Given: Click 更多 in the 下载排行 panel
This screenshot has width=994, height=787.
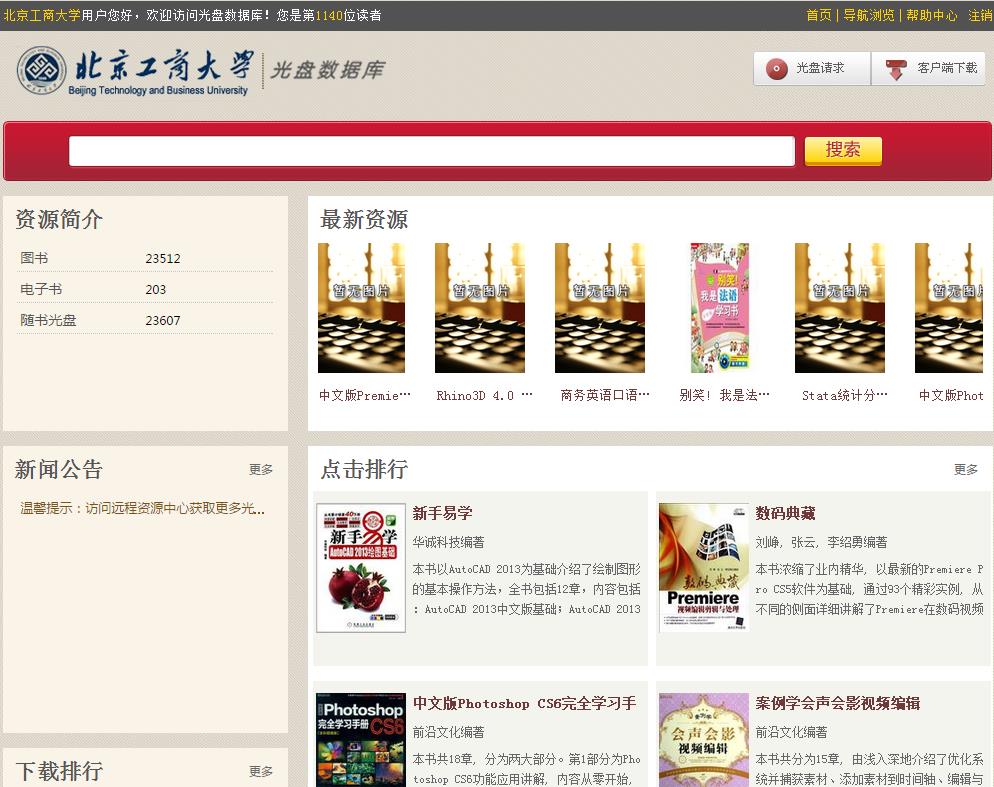Looking at the screenshot, I should [x=261, y=771].
